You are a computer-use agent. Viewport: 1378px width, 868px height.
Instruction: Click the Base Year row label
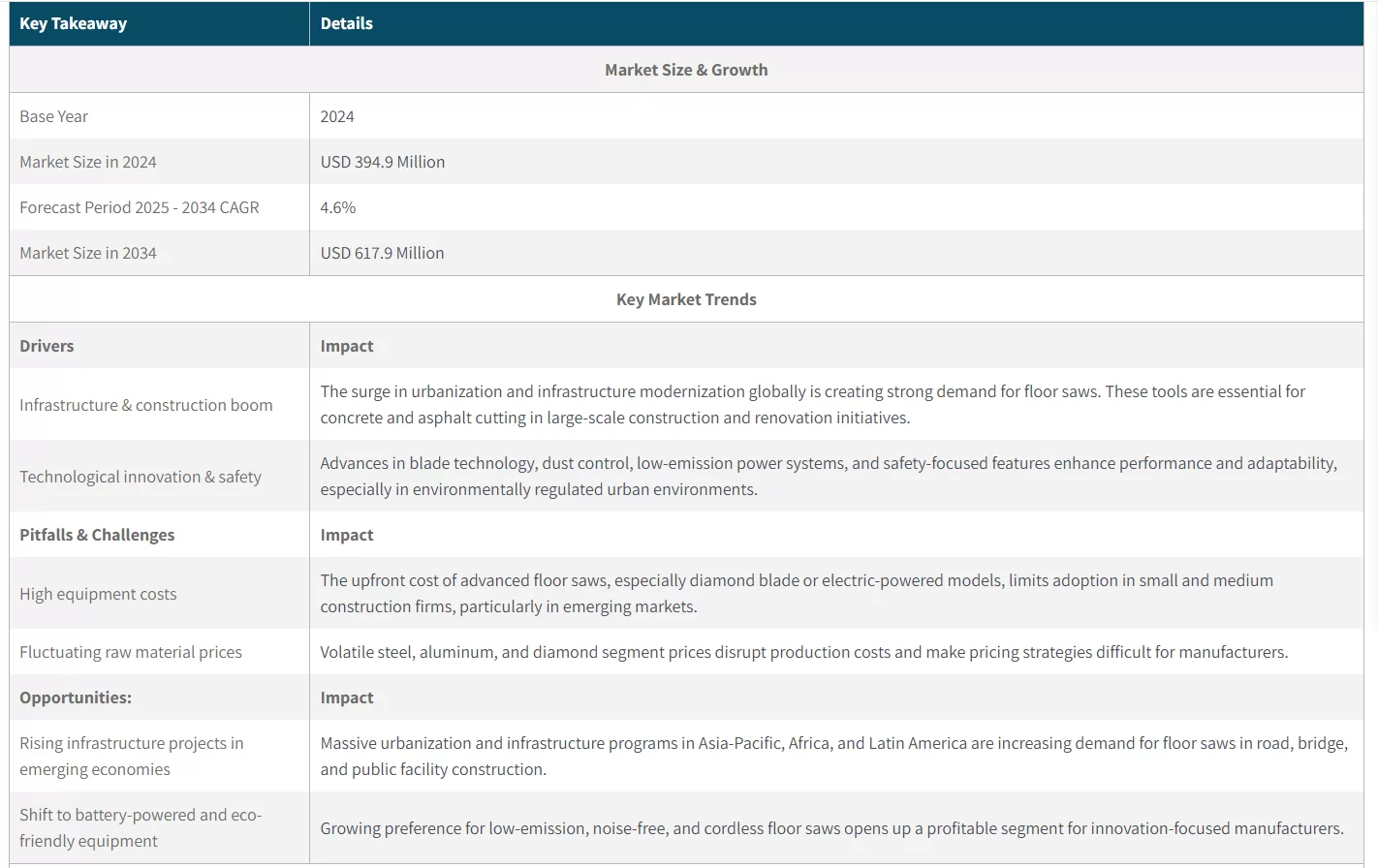(54, 116)
